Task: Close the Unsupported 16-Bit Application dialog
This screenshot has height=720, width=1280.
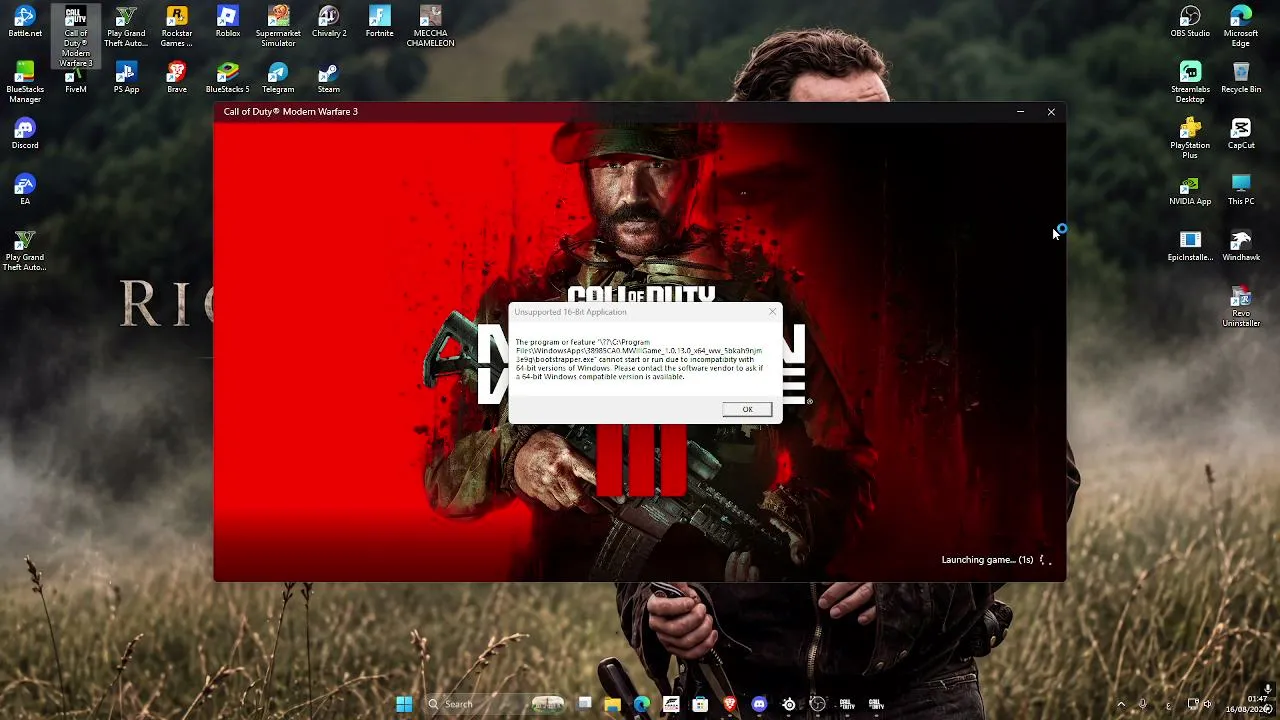Action: point(772,312)
